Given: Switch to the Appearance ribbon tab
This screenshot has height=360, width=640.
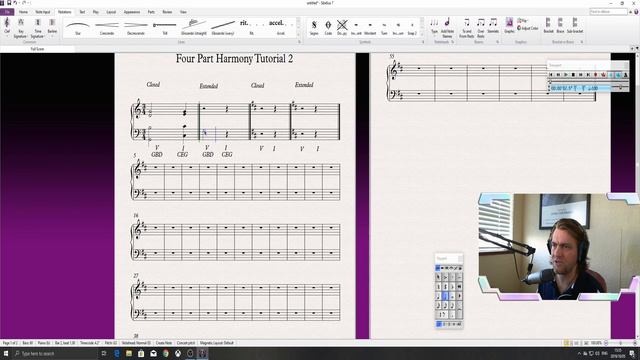Looking at the screenshot, I should [x=132, y=12].
